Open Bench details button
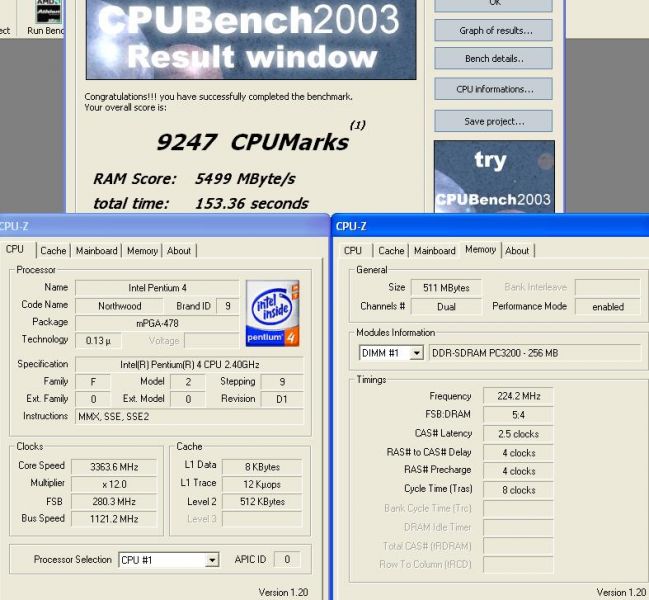 coord(493,58)
